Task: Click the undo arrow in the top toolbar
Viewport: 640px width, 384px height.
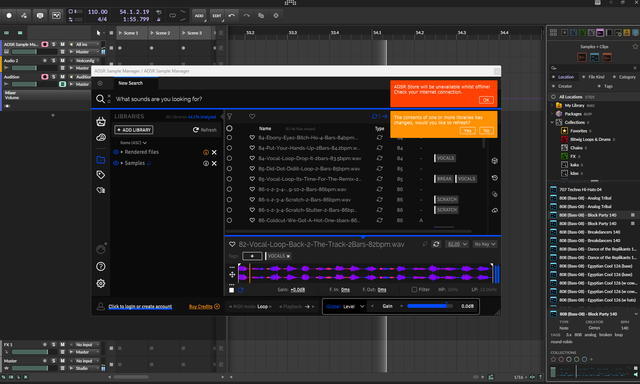Action: [x=231, y=16]
